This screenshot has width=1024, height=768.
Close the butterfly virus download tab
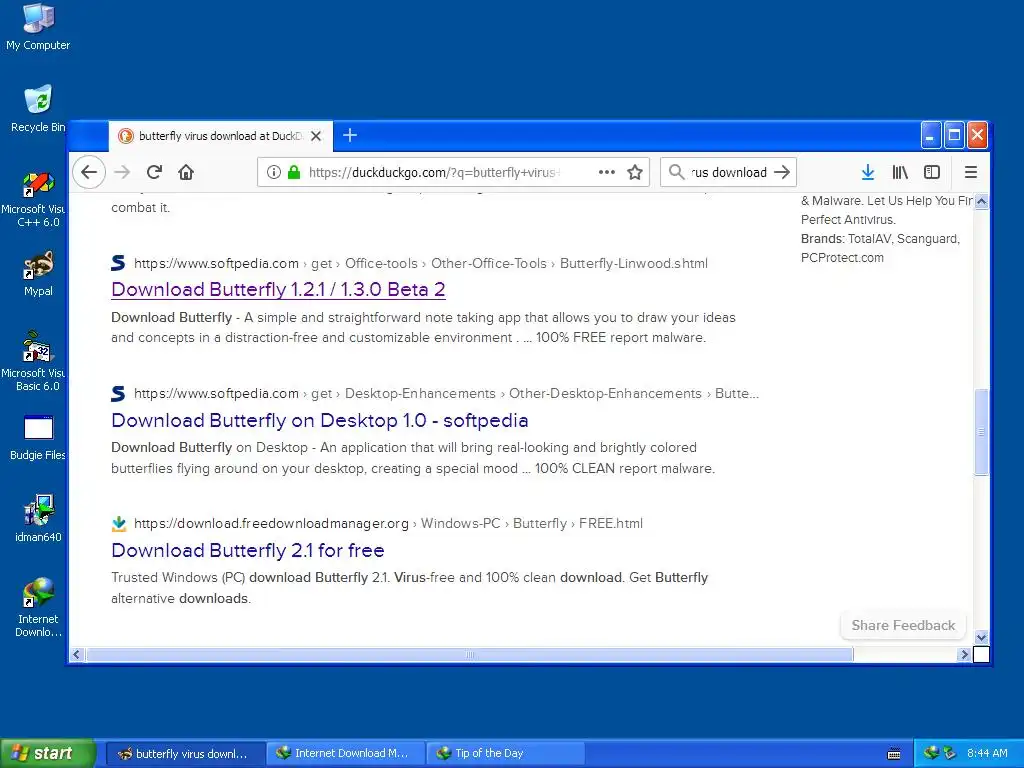pos(316,136)
